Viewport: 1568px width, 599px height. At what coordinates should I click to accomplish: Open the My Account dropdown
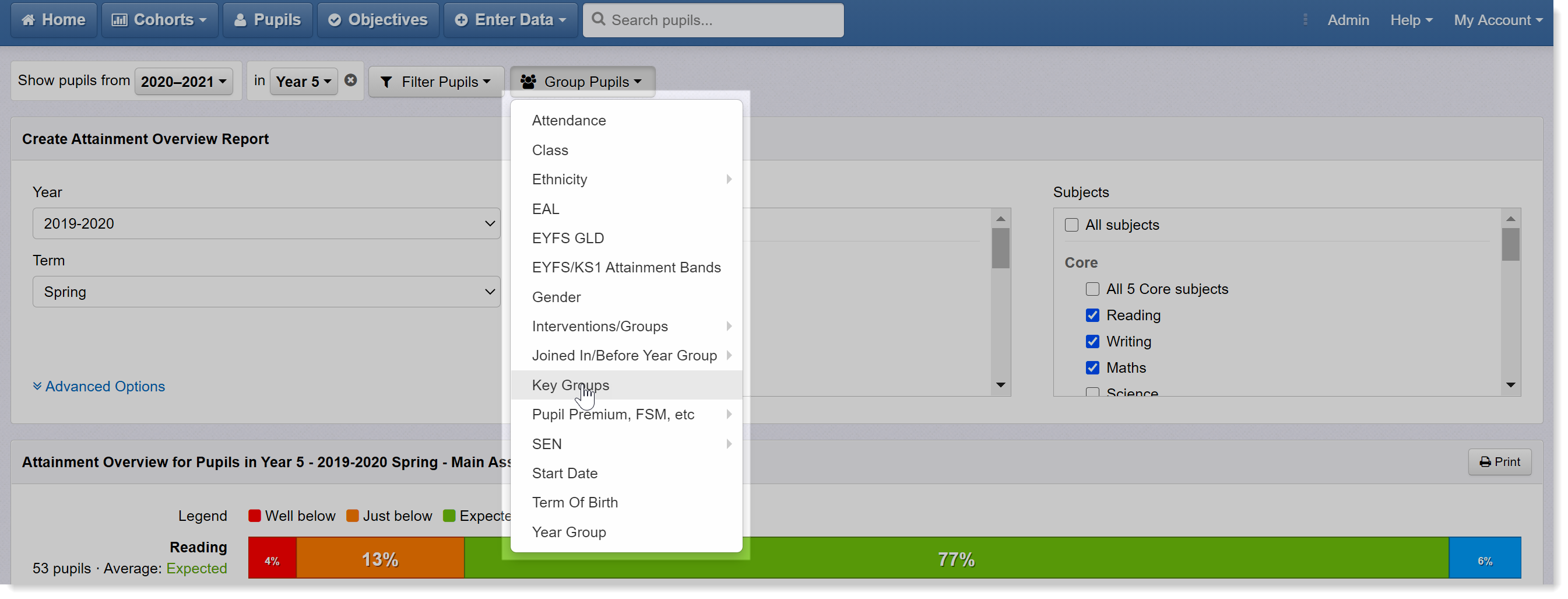tap(1498, 20)
